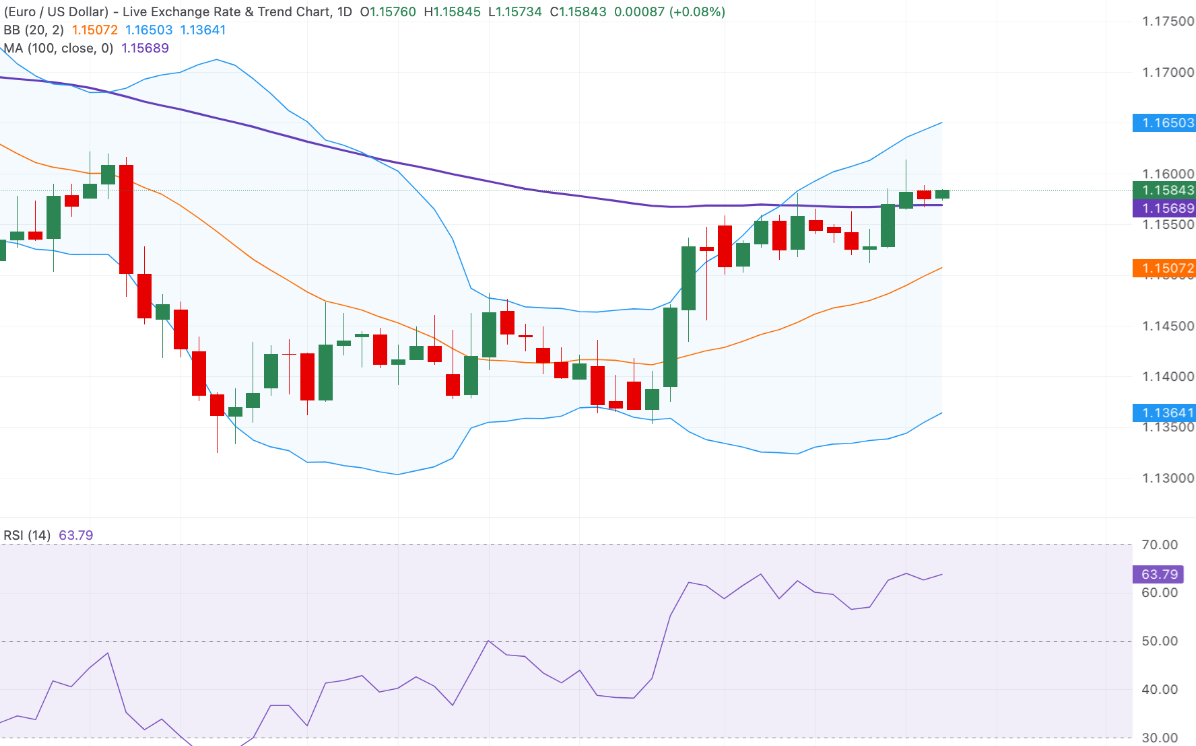Select the RSI (14) indicator legend
Viewport: 1196px width, 746px height.
pos(27,535)
